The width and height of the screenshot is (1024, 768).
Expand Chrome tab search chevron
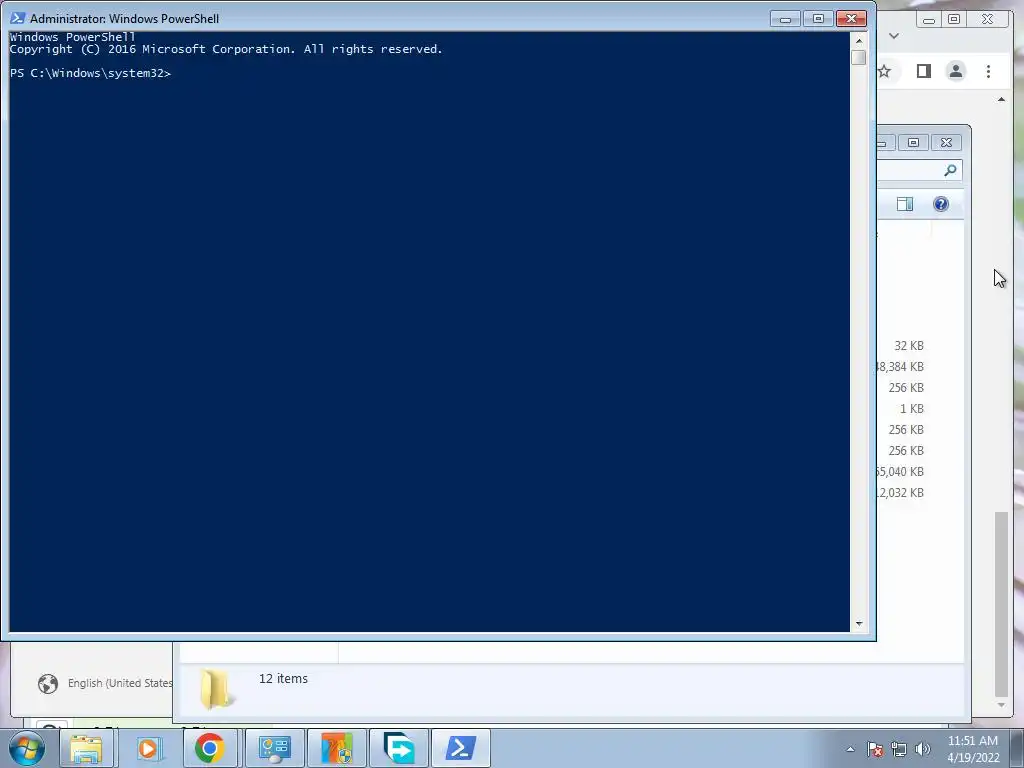[894, 36]
